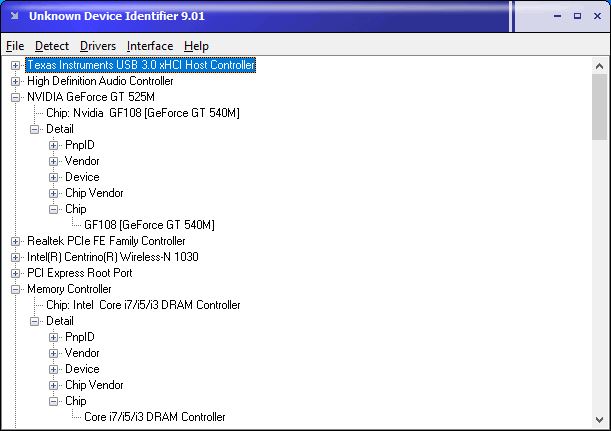Image resolution: width=611 pixels, height=431 pixels.
Task: Collapse Chip under Memory Controller Detail
Action: (53, 401)
